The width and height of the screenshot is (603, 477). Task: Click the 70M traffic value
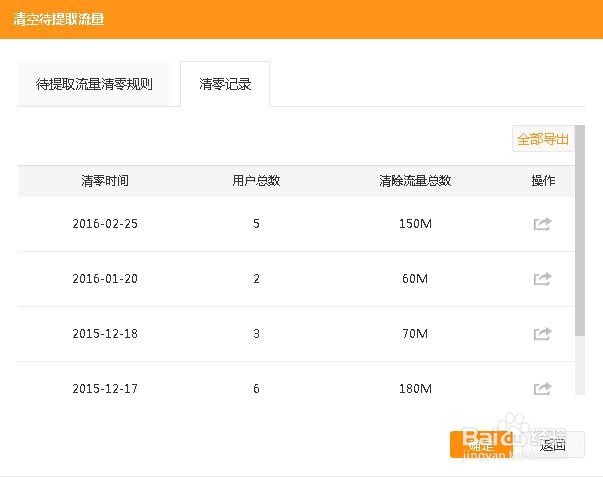[x=415, y=334]
